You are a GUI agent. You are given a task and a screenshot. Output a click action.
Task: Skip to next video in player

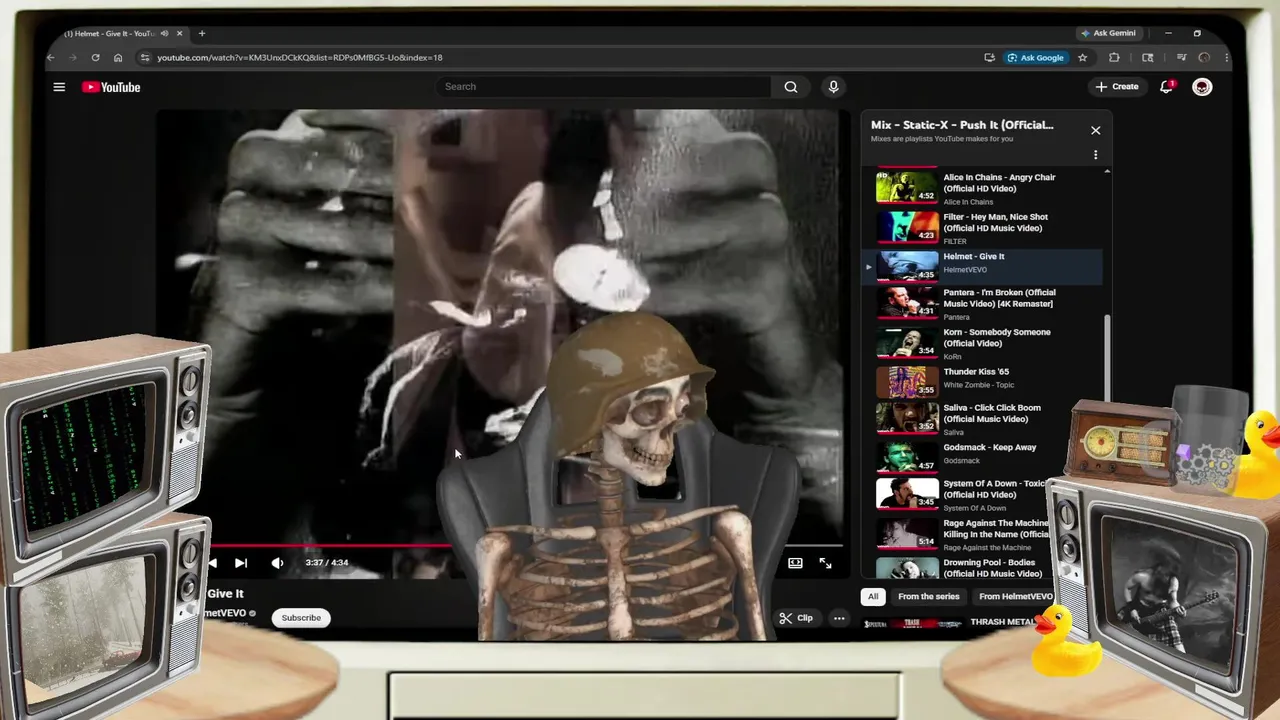pos(241,563)
